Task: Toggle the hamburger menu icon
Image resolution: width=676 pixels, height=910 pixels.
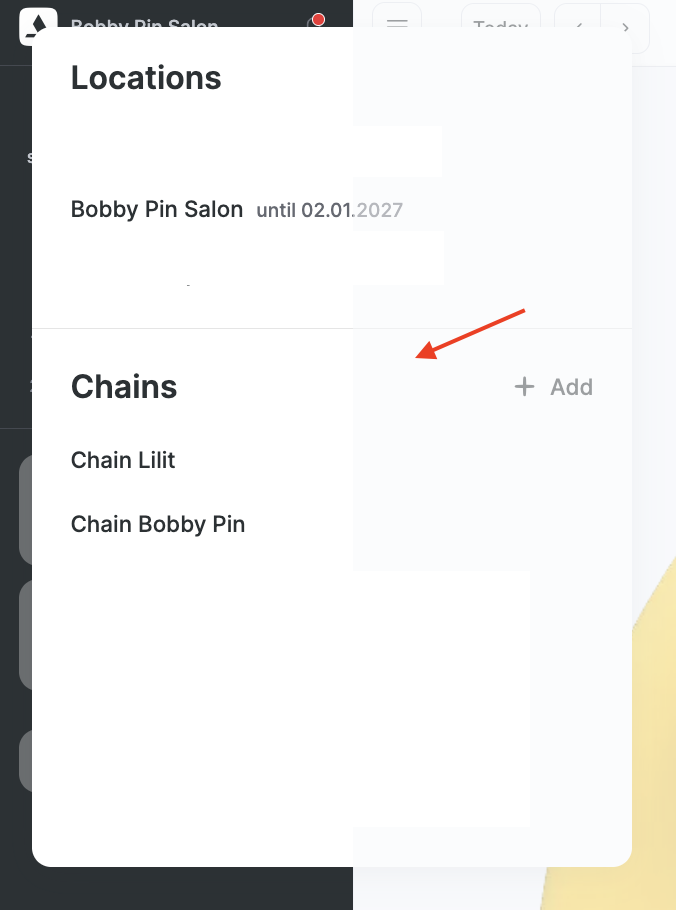Action: (397, 21)
